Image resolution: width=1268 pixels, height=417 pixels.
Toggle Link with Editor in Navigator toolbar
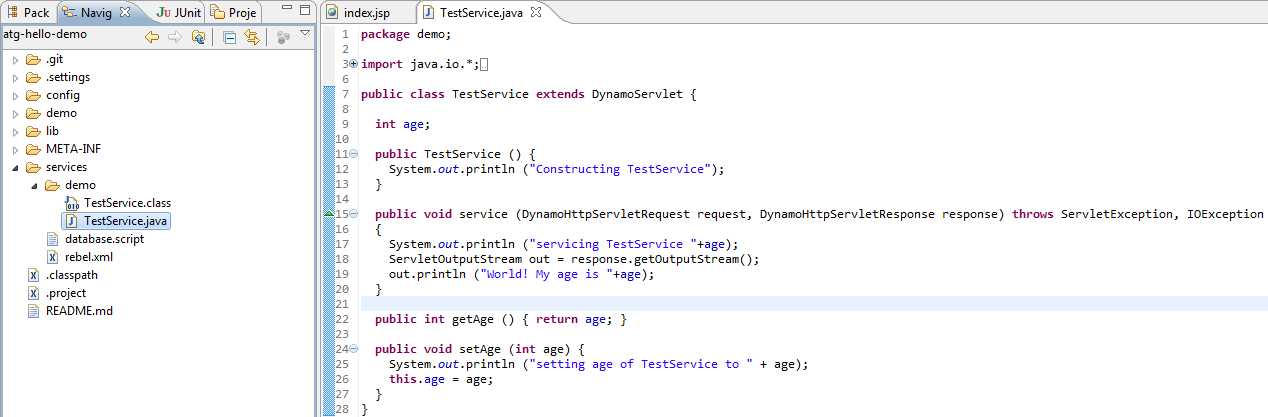click(x=252, y=37)
